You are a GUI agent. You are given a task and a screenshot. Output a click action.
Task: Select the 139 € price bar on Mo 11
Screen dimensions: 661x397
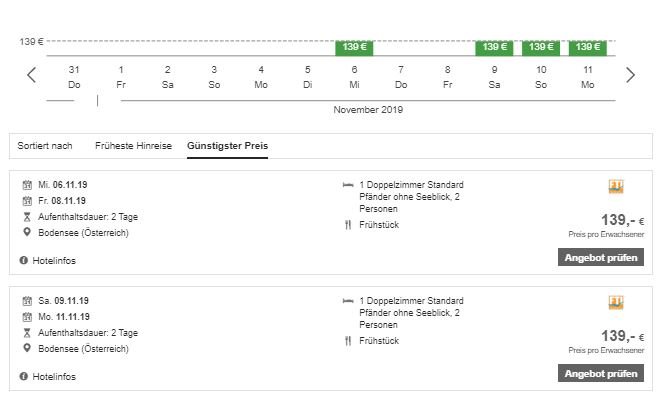[x=588, y=48]
